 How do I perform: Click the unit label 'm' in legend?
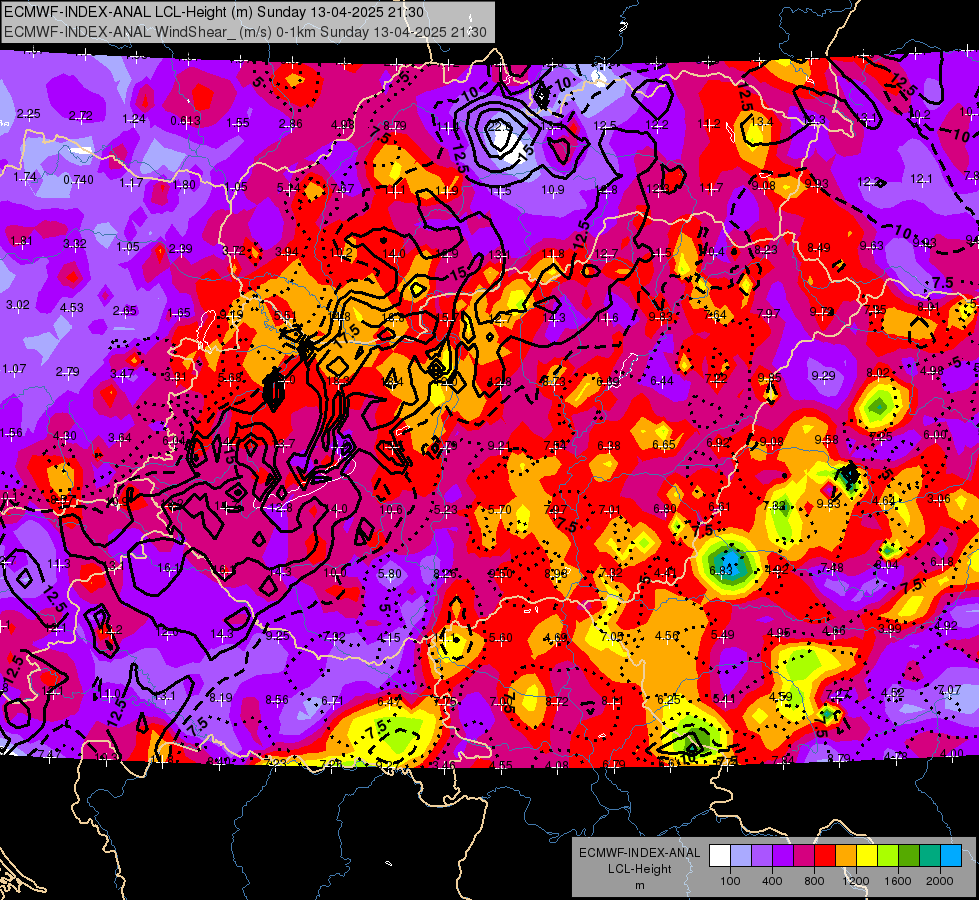pos(639,886)
